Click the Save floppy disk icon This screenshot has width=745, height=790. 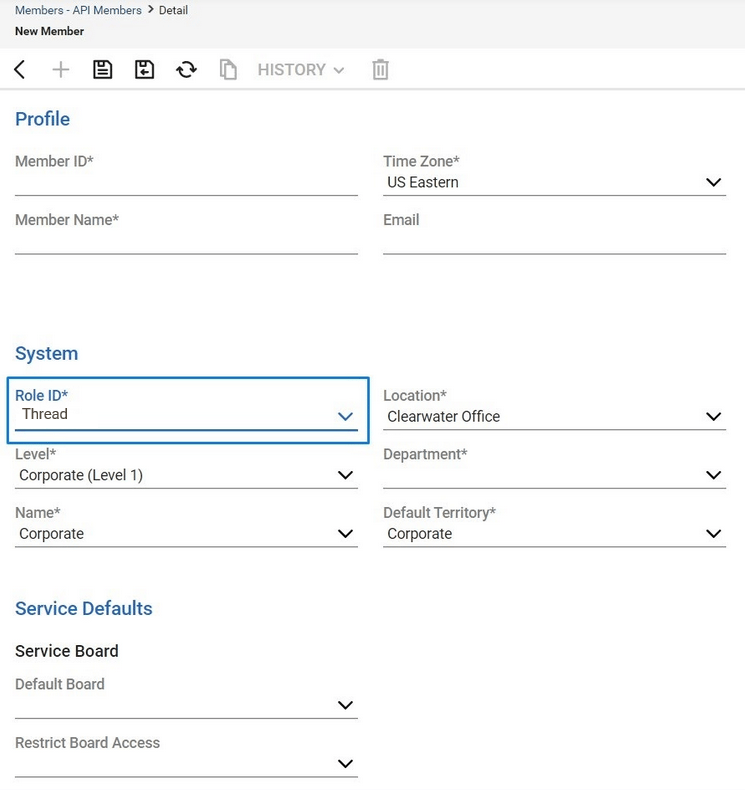tap(103, 70)
